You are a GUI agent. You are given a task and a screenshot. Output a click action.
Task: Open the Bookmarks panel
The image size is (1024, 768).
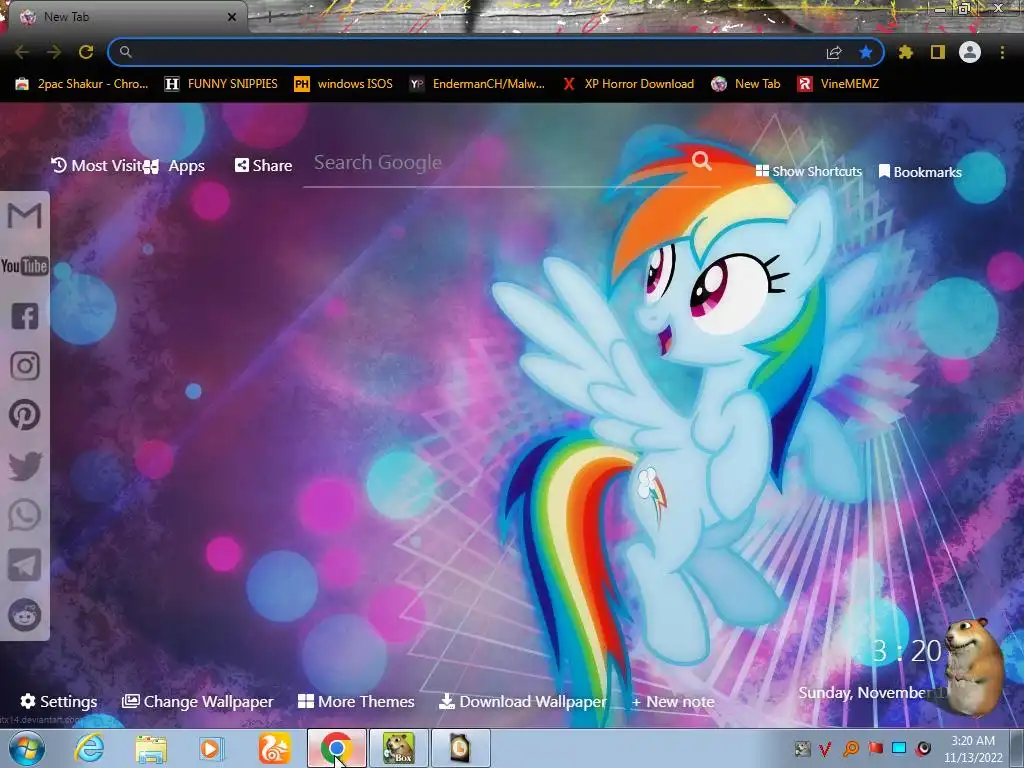(920, 172)
